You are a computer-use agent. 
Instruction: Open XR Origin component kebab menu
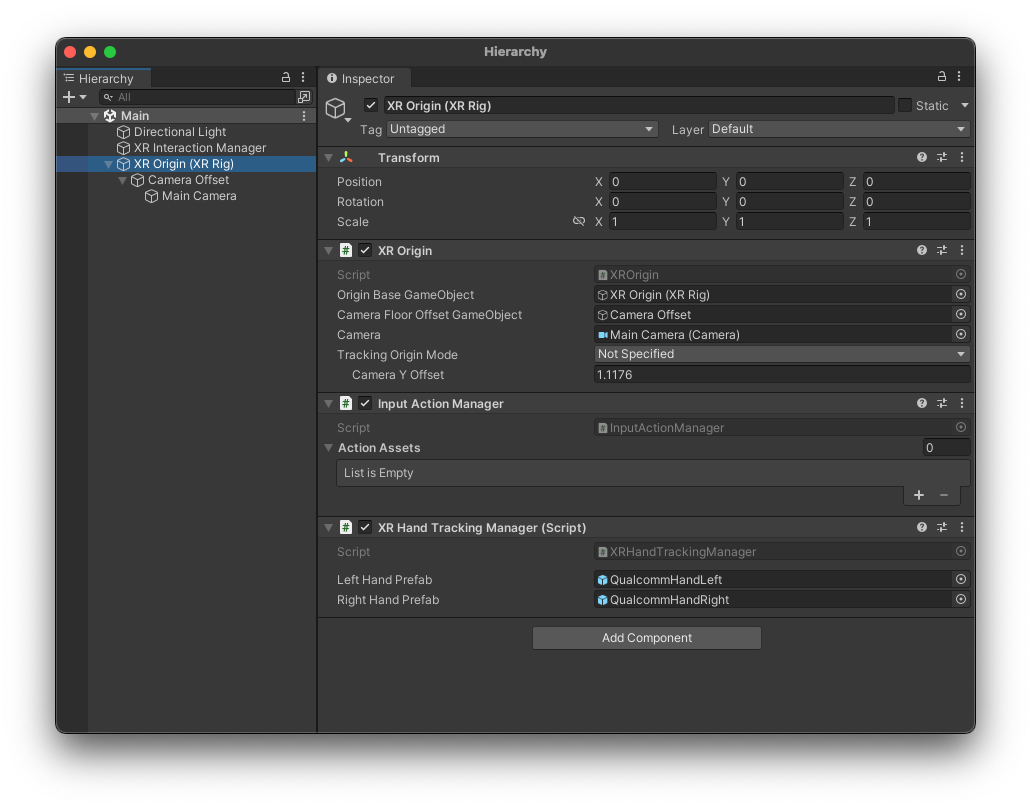pyautogui.click(x=962, y=250)
